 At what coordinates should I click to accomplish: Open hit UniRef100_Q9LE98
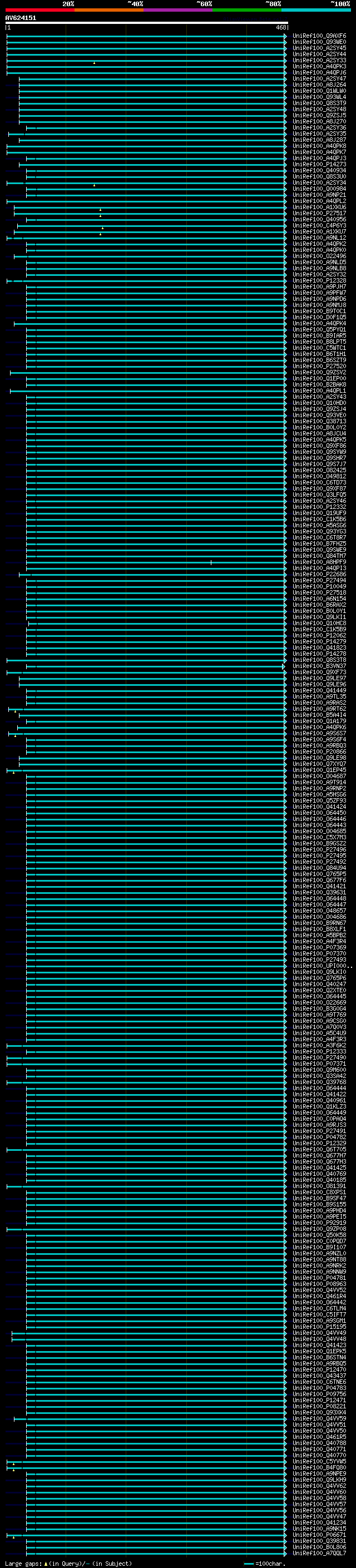319,758
